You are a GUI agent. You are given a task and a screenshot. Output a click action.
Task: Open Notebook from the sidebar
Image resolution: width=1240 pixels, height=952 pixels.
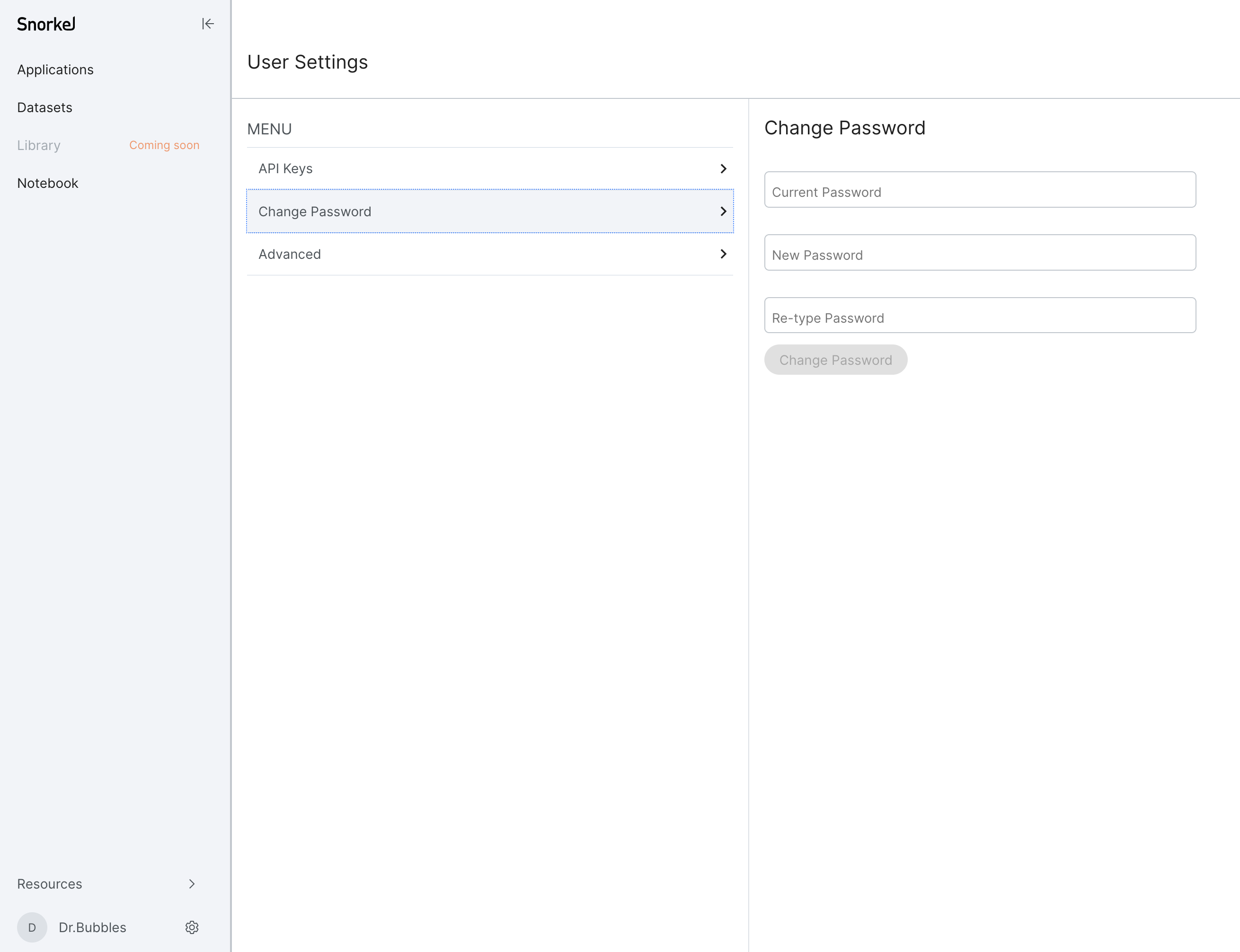pos(48,183)
